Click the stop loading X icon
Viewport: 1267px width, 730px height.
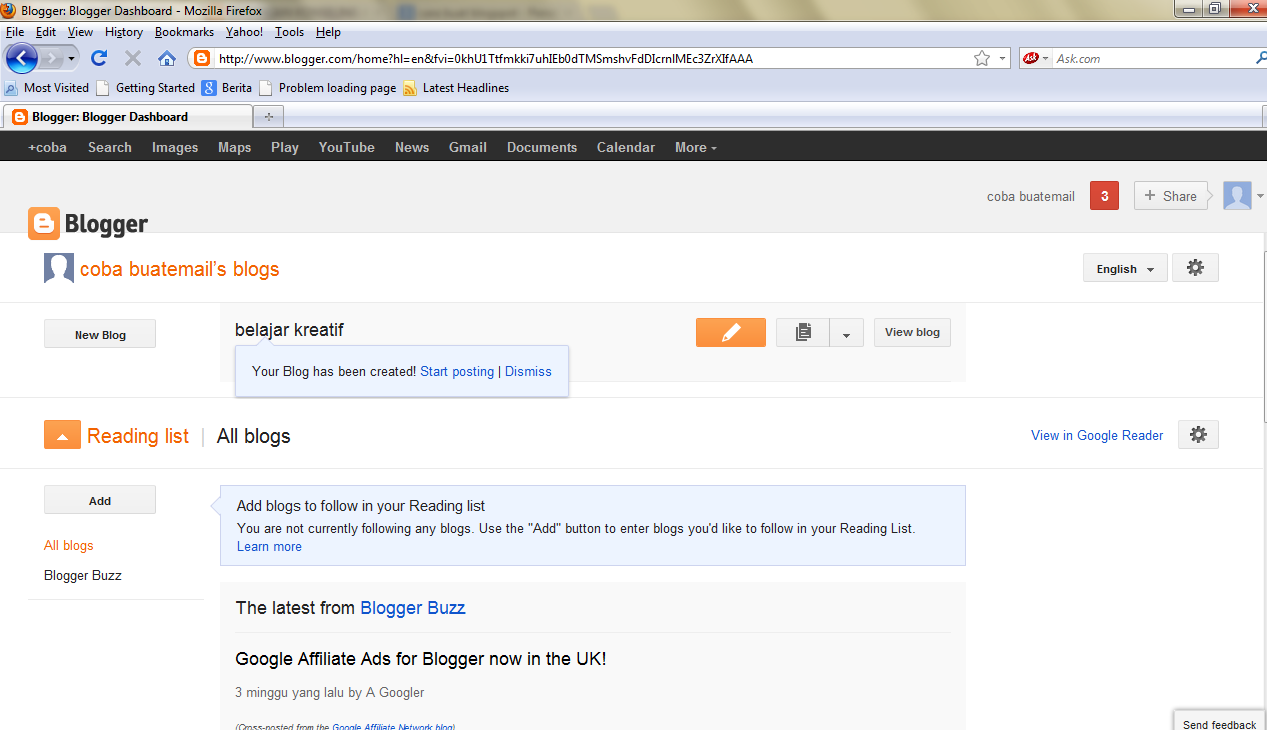point(132,58)
